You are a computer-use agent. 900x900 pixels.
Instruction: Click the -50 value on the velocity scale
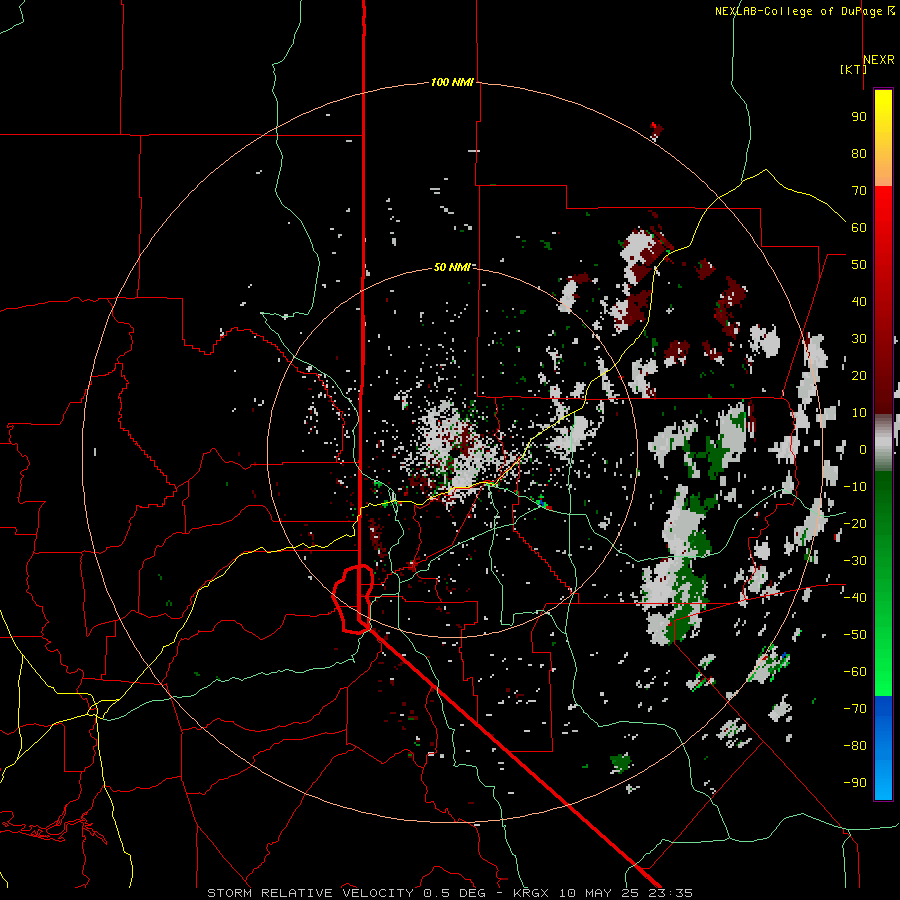tap(855, 635)
